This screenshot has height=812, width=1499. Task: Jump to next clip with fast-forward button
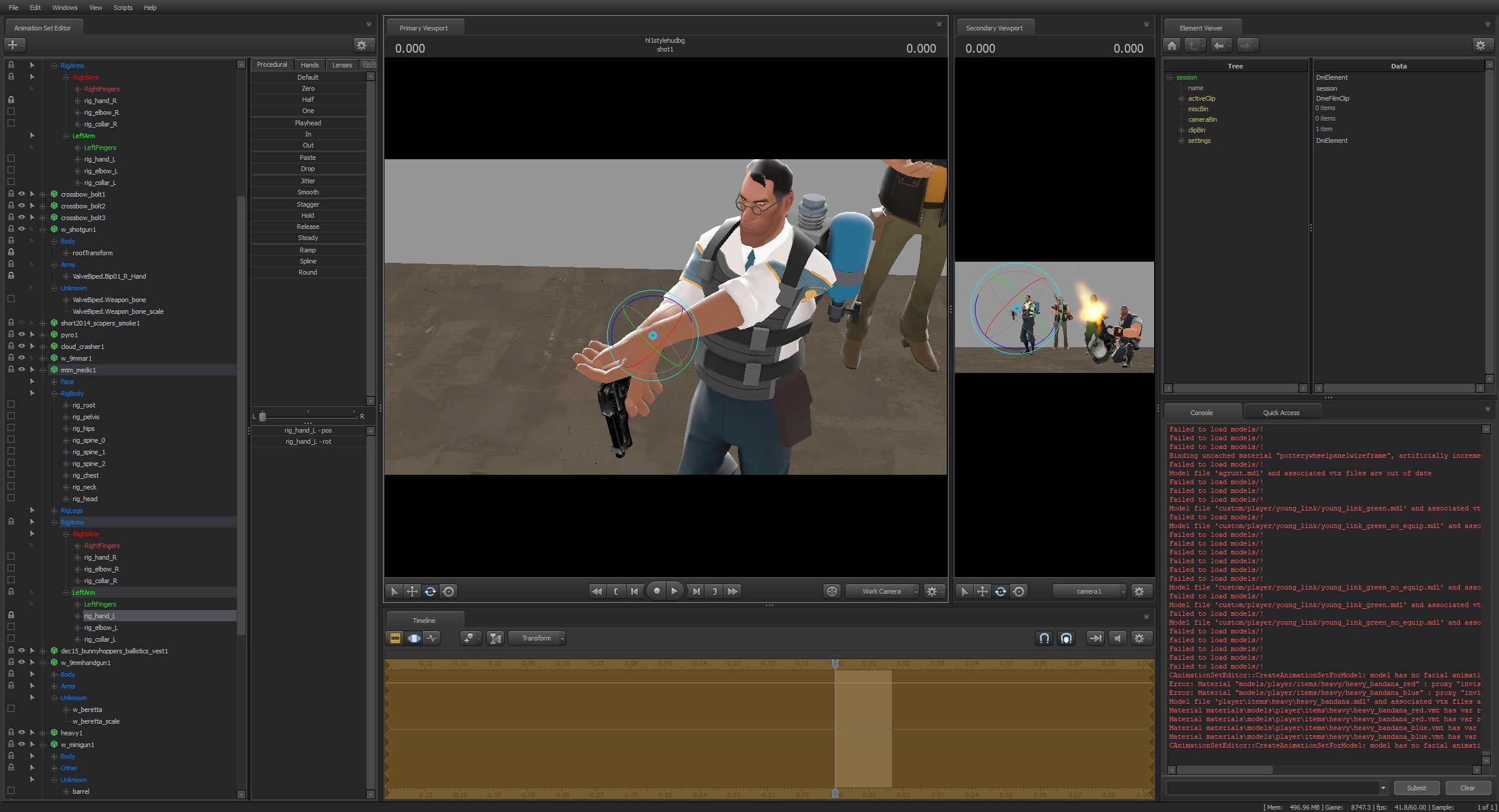(x=733, y=591)
